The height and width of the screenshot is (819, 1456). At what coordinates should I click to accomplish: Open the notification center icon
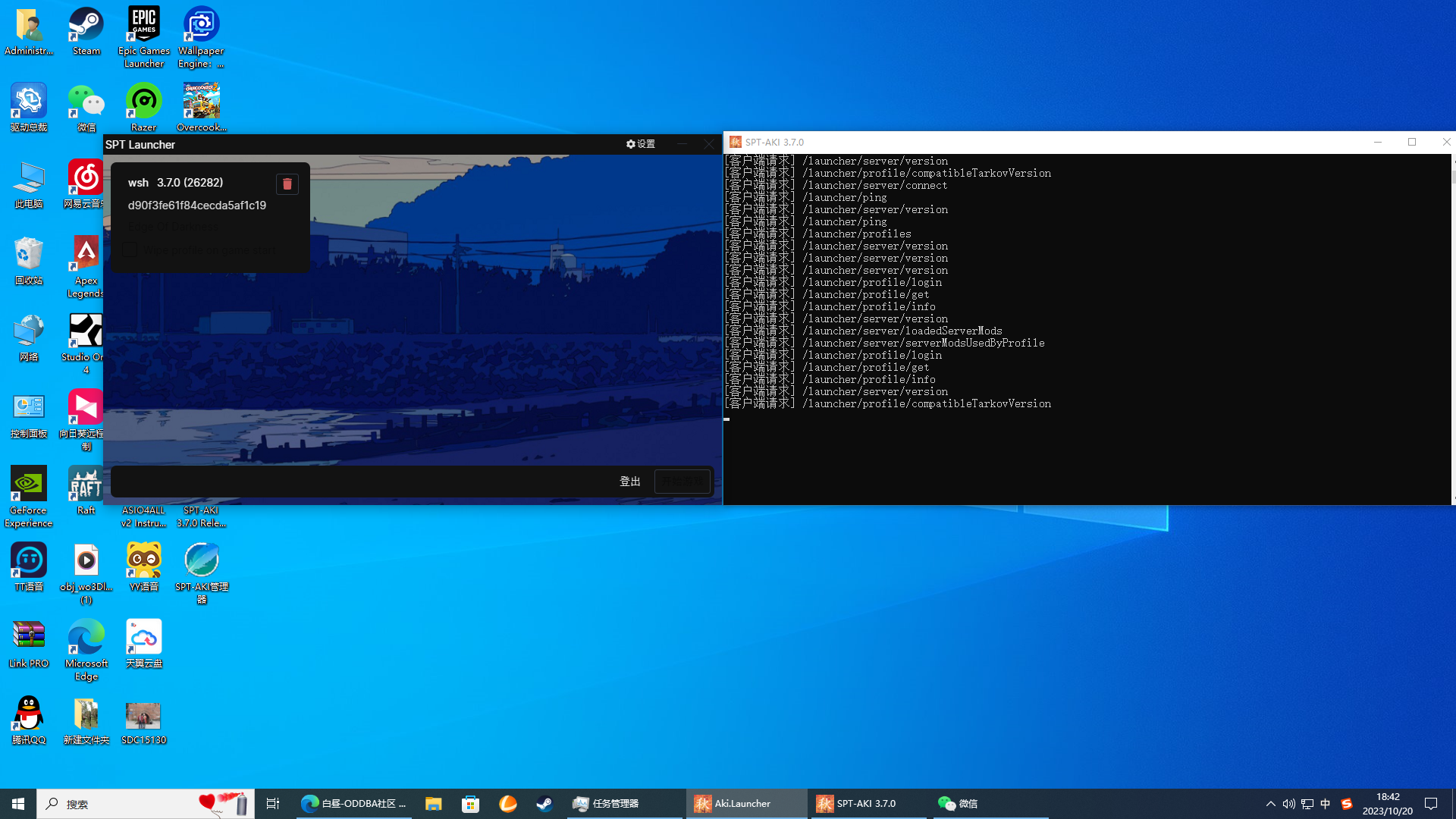[1431, 804]
